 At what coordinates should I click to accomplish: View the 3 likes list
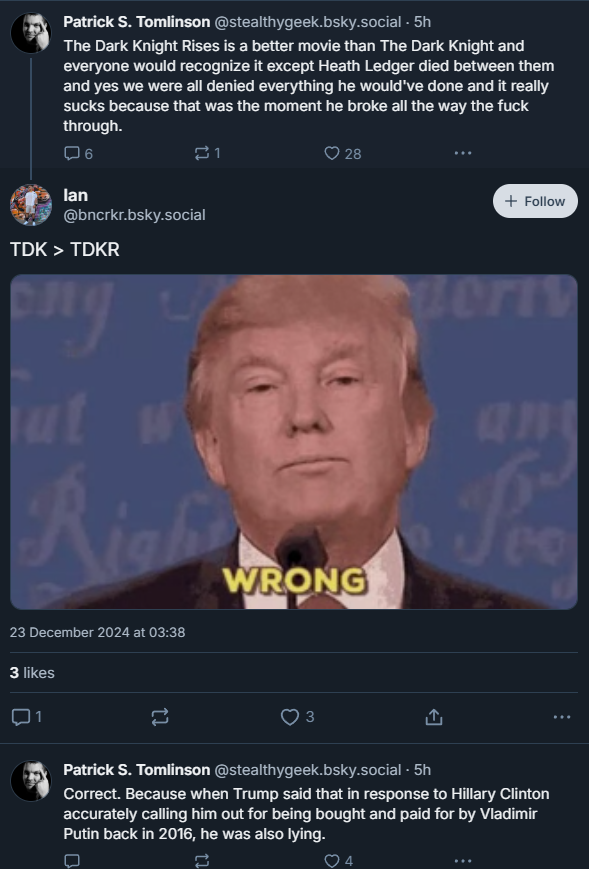click(x=32, y=673)
